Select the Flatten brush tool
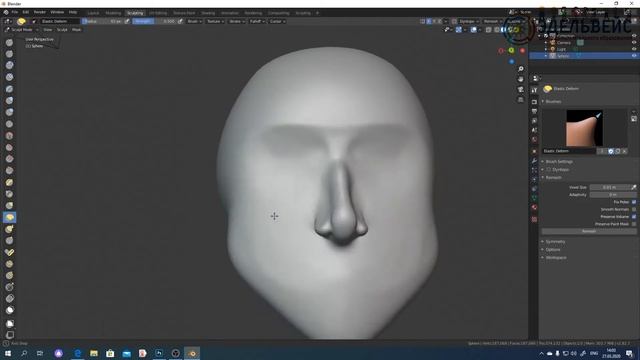Image resolution: width=640 pixels, height=360 pixels. pyautogui.click(x=9, y=147)
